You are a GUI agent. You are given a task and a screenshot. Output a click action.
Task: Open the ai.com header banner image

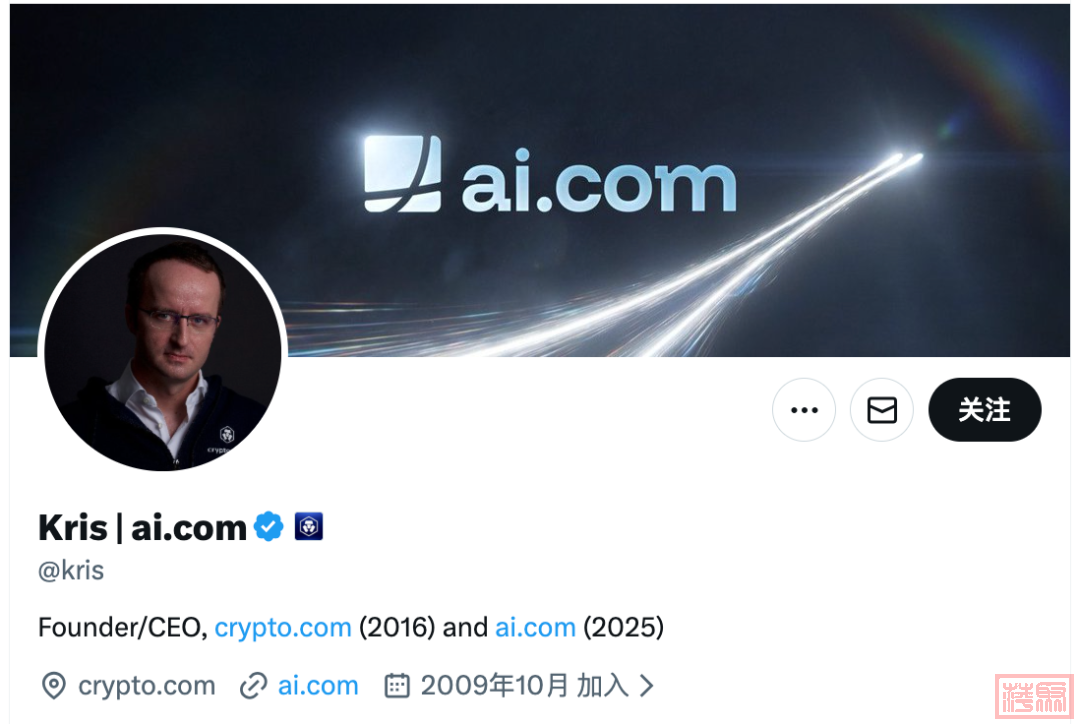tap(540, 180)
